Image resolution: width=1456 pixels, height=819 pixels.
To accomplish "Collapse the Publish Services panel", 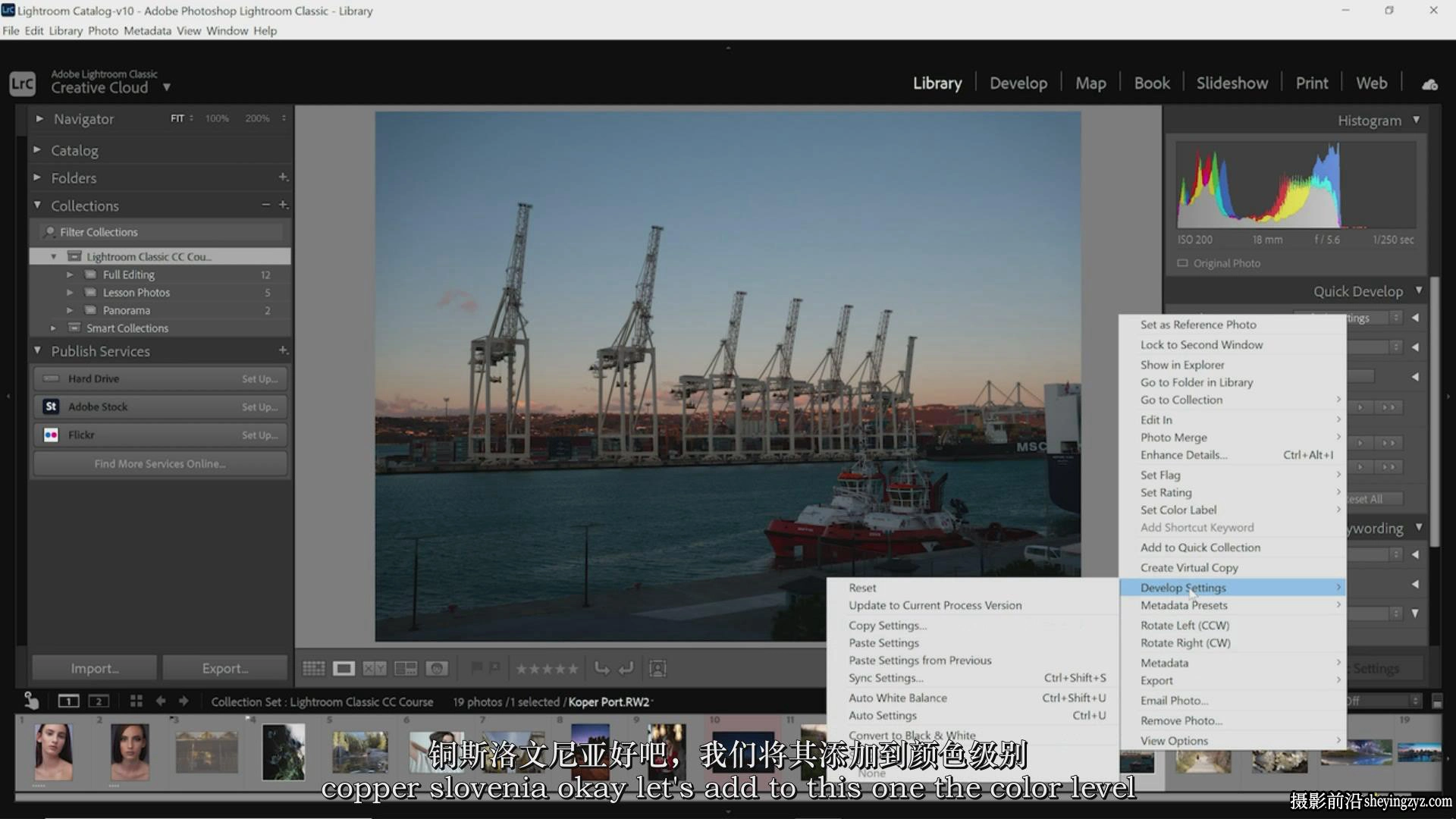I will pos(37,350).
